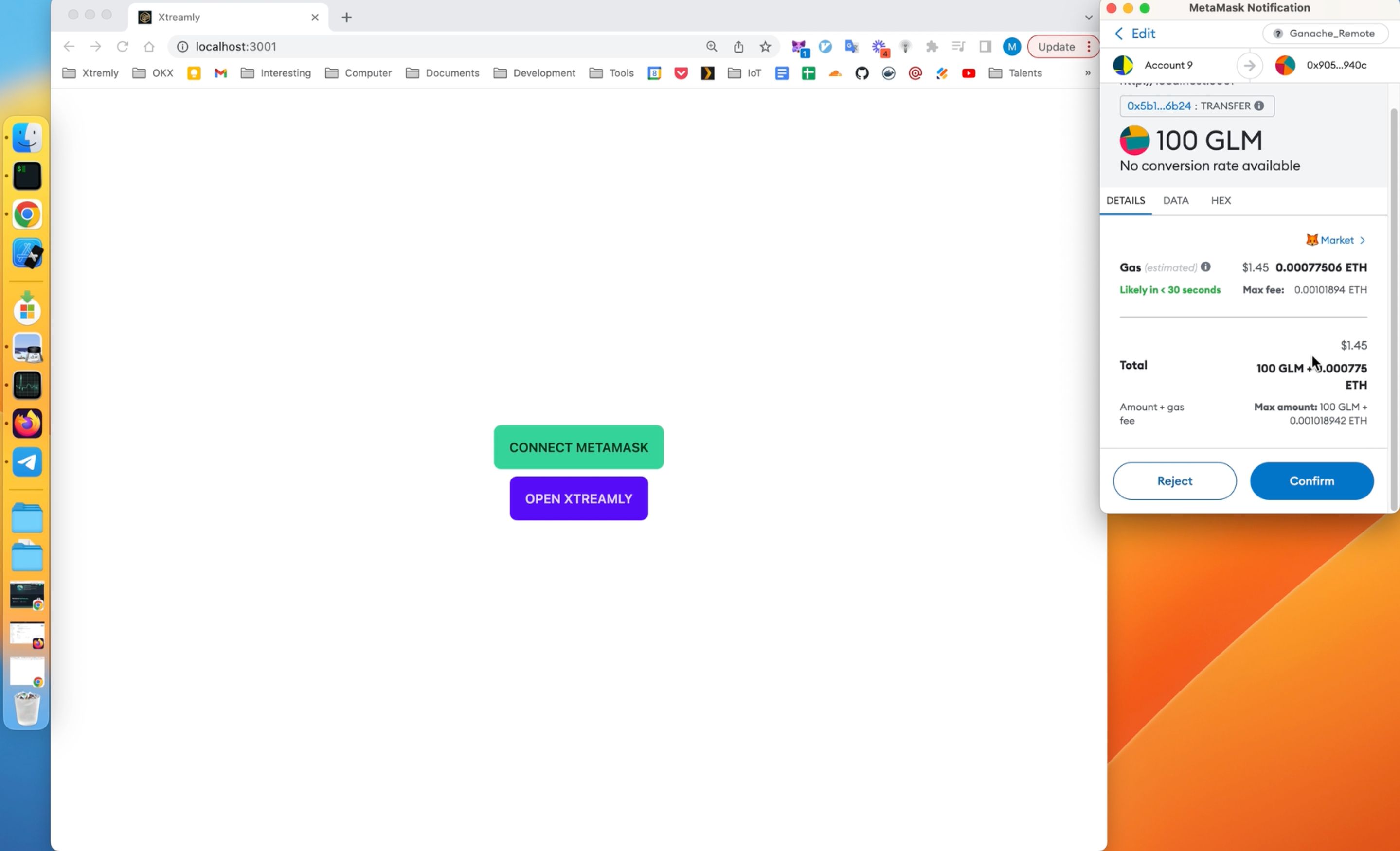Click the MetaMask popup scrollbar
The height and width of the screenshot is (851, 1400).
[x=1393, y=310]
